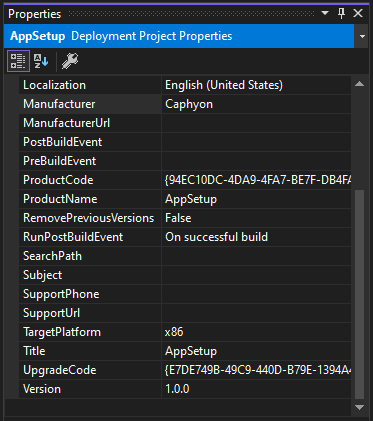Image resolution: width=373 pixels, height=421 pixels.
Task: Click the SupportPhone value field
Action: tap(256, 294)
